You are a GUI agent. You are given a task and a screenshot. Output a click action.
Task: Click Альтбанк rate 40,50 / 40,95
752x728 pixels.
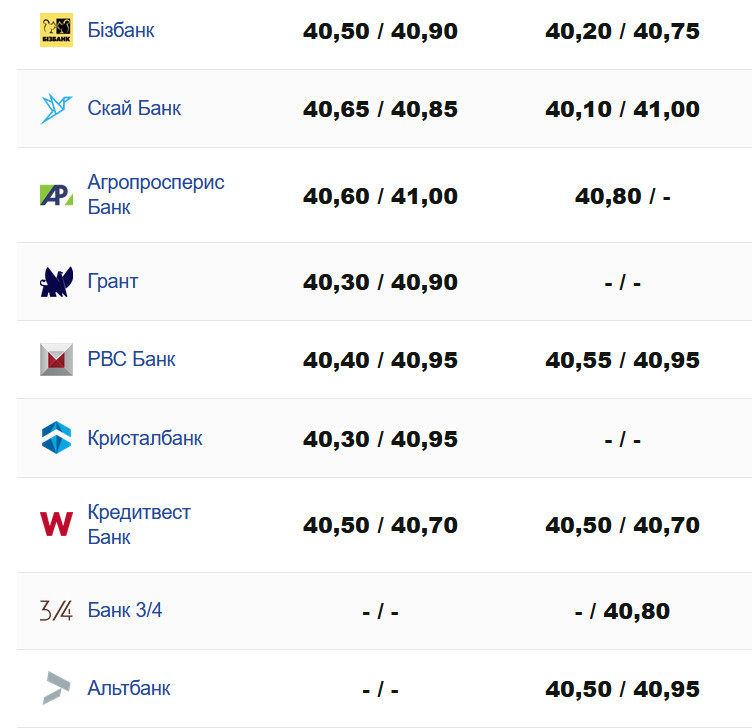pos(622,689)
